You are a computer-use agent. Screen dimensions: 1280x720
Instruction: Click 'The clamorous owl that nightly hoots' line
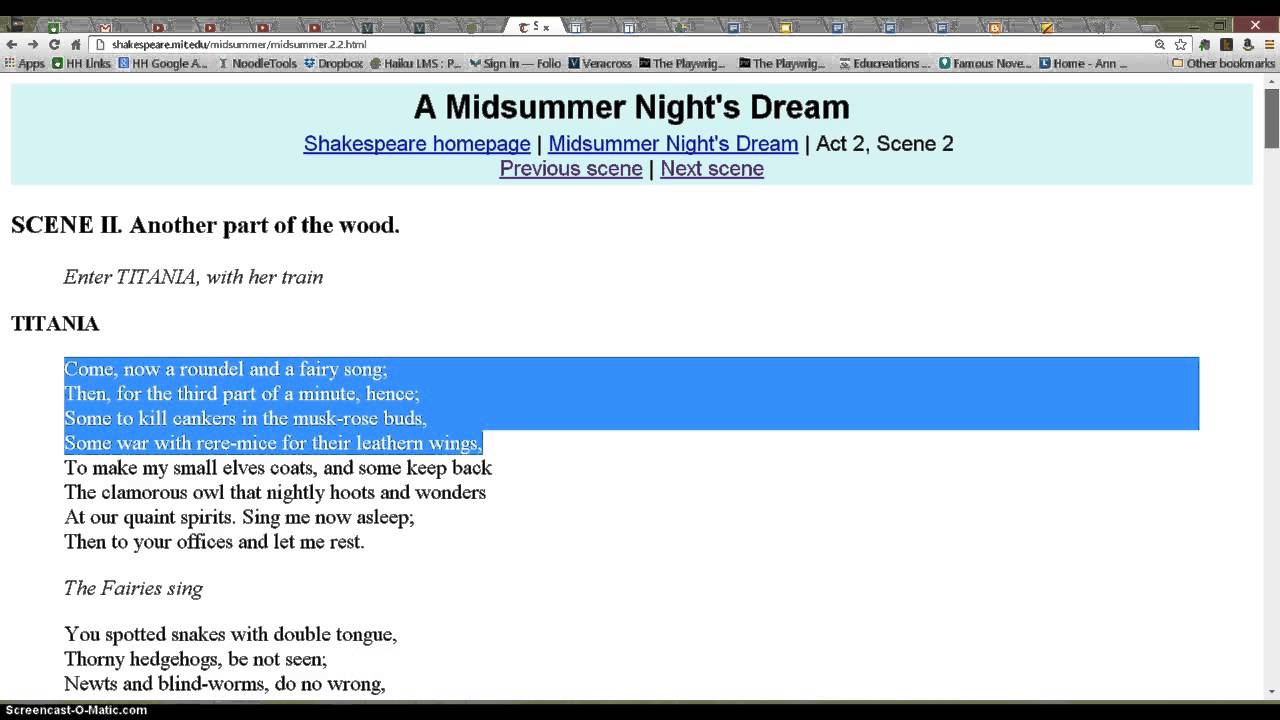tap(275, 493)
